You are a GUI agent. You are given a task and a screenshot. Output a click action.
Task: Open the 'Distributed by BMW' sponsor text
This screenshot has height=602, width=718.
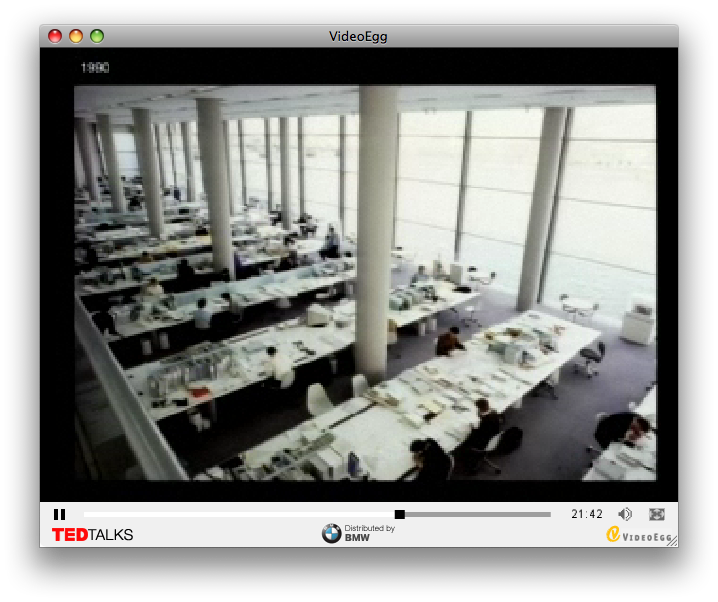pyautogui.click(x=369, y=533)
